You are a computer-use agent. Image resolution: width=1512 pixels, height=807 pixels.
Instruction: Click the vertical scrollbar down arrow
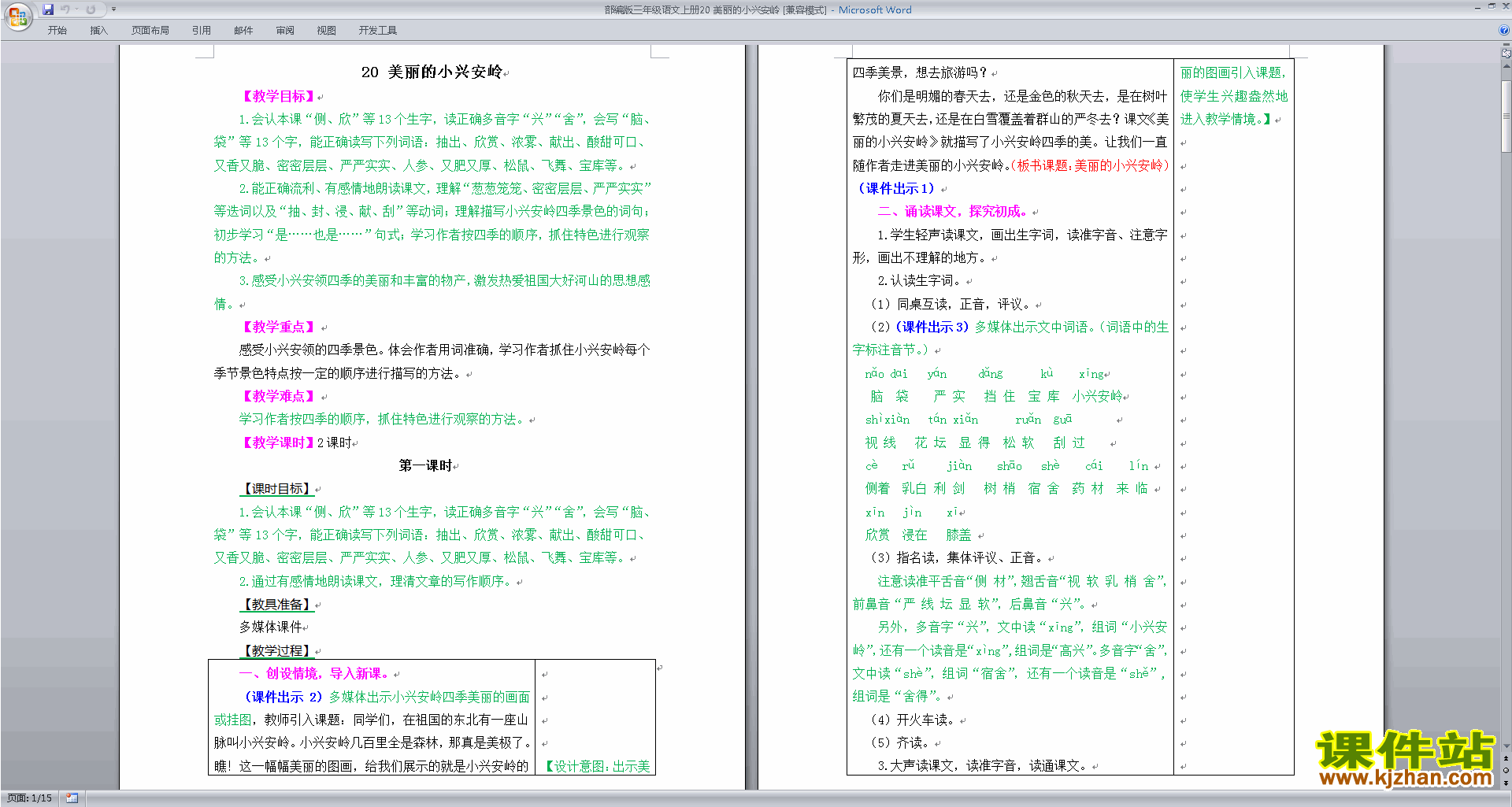1506,746
